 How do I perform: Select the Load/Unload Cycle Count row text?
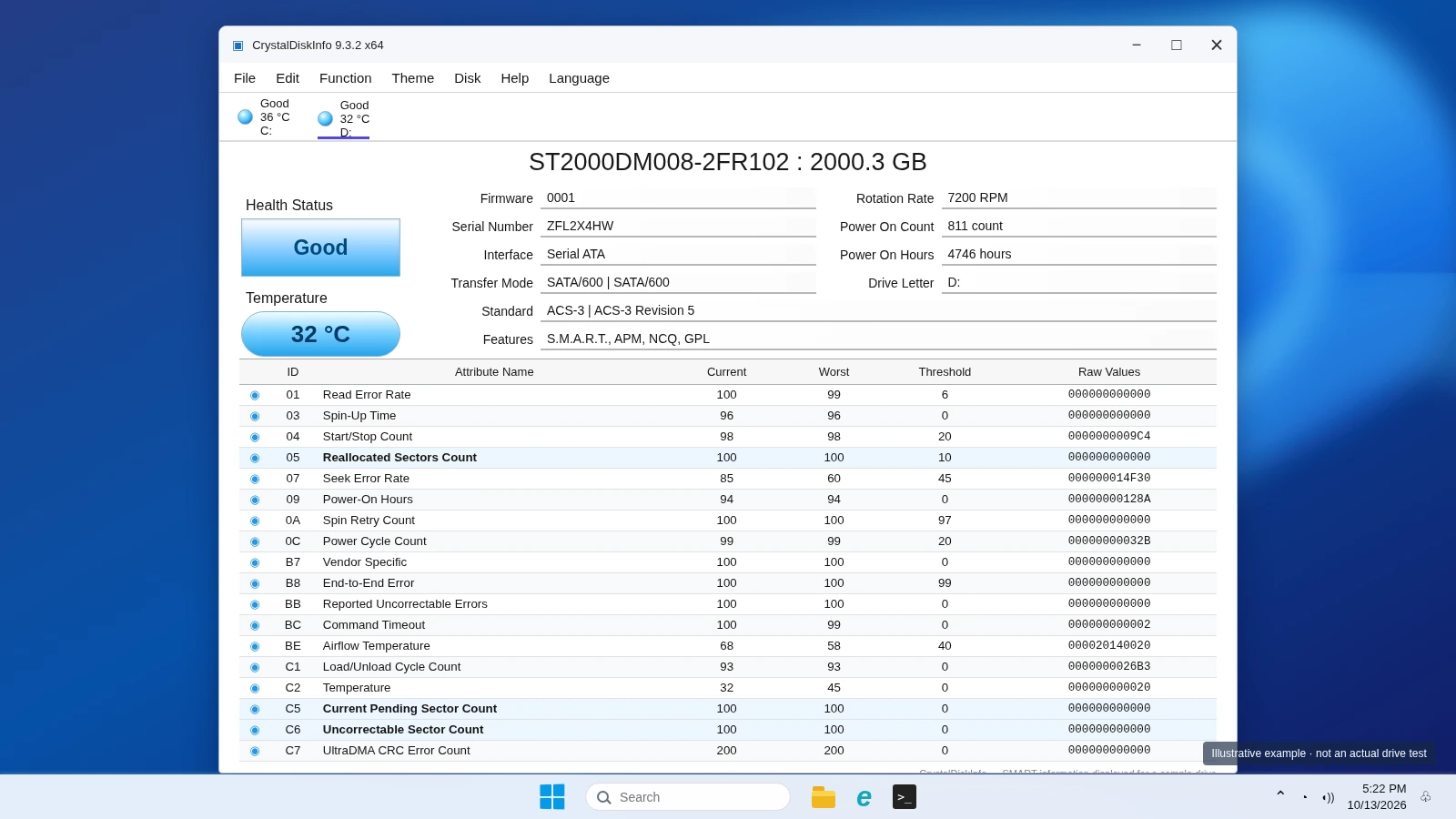click(391, 667)
